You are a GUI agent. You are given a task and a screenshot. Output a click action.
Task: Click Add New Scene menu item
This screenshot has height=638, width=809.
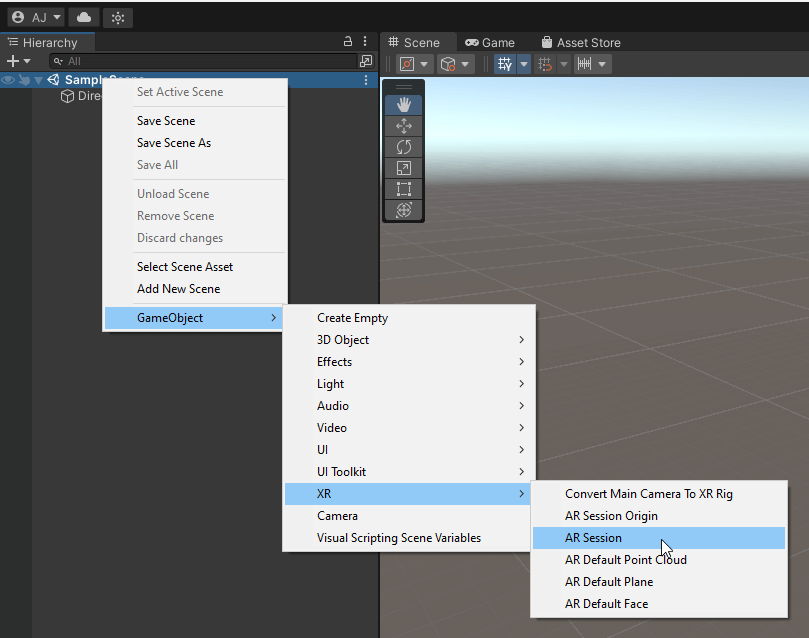point(196,289)
